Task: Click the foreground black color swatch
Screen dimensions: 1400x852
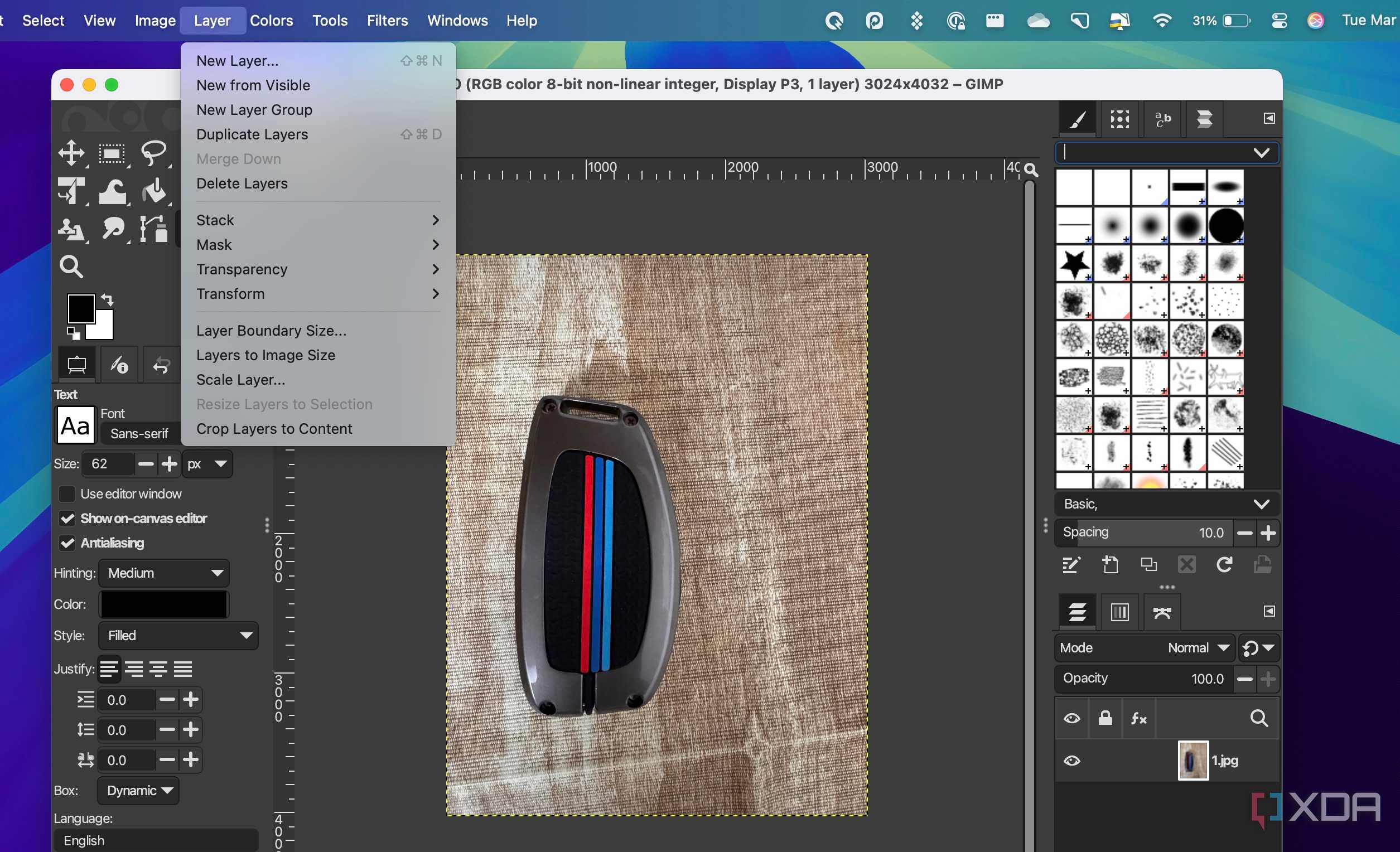Action: (81, 308)
